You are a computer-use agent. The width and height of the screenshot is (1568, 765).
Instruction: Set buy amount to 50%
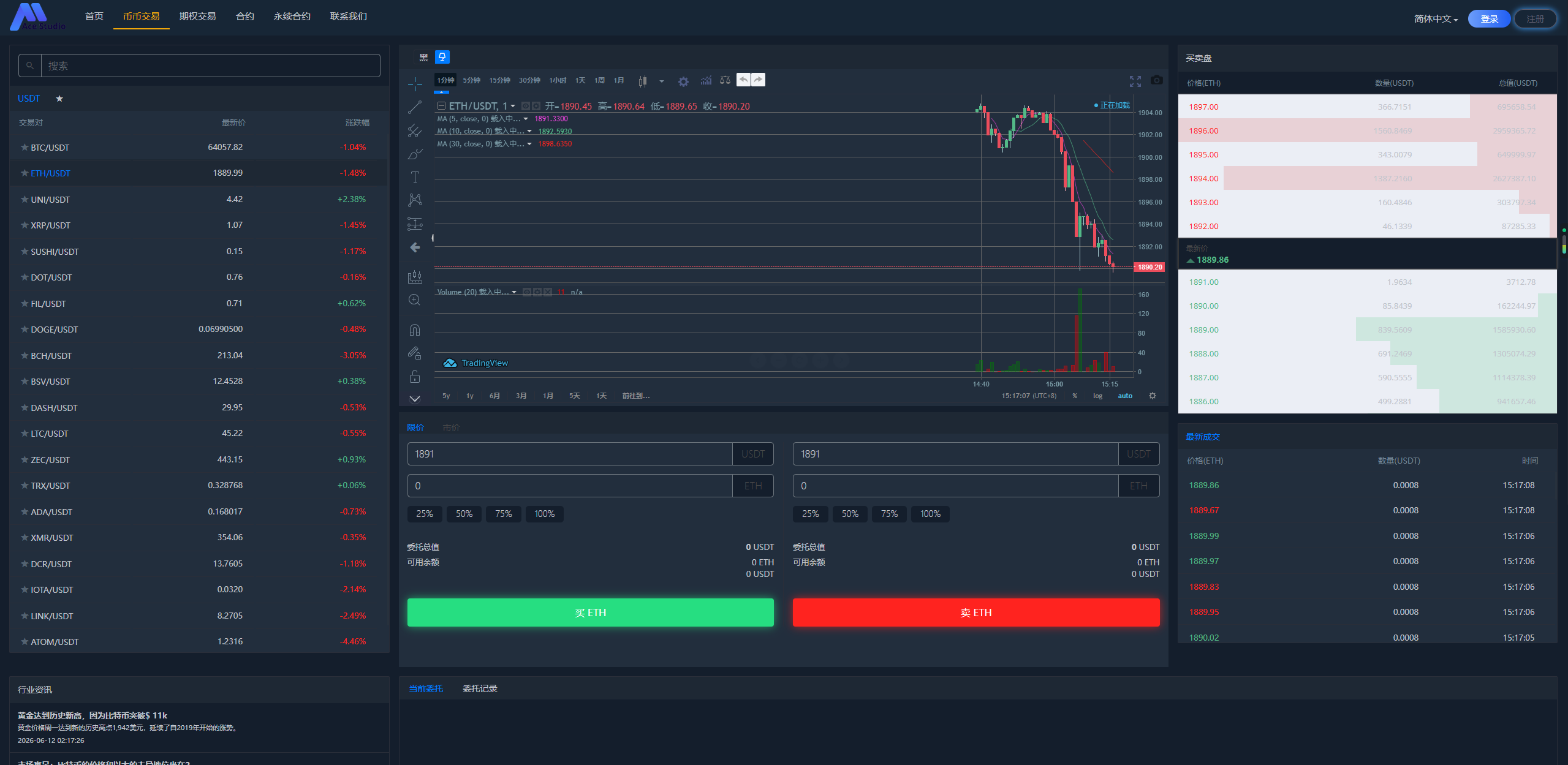point(464,514)
